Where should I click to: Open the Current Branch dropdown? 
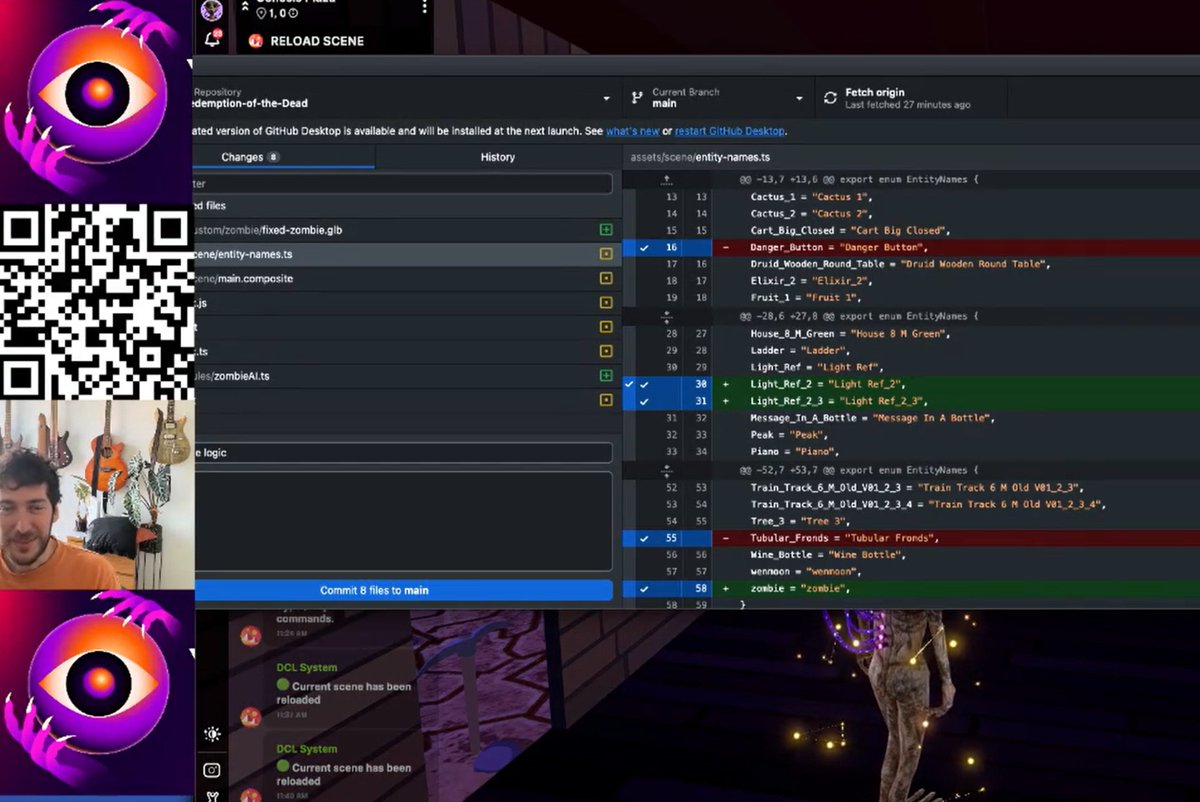tap(717, 97)
